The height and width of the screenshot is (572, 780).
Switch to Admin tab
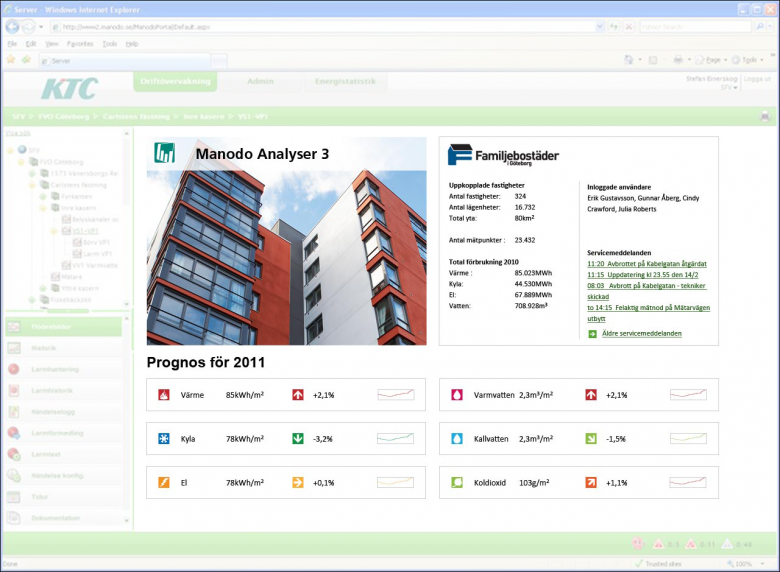coord(260,82)
